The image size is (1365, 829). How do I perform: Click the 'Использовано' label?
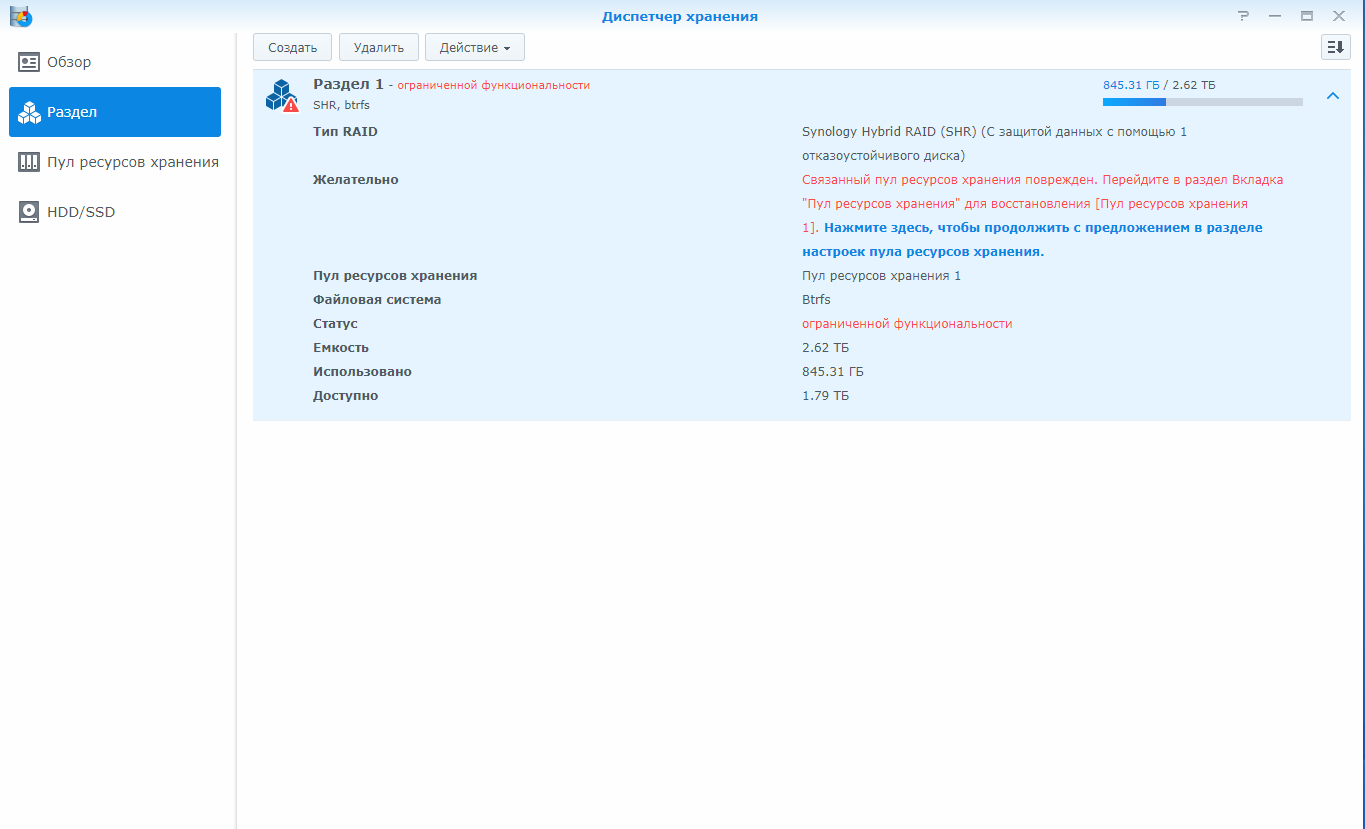(362, 372)
